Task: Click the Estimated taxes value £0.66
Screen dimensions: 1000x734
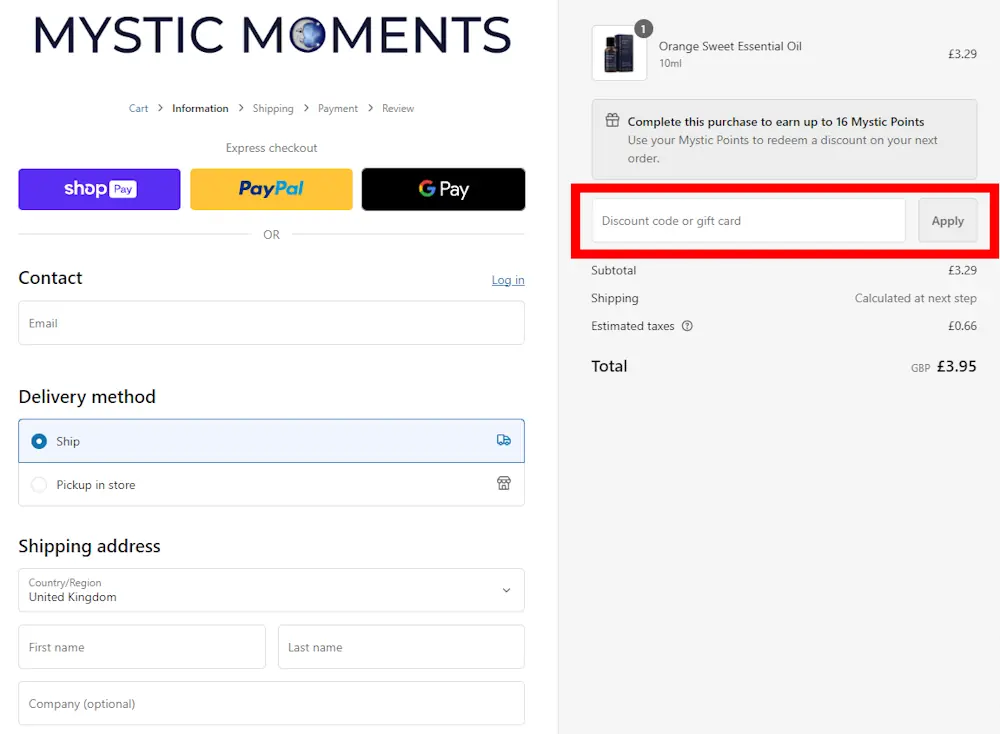Action: coord(962,326)
